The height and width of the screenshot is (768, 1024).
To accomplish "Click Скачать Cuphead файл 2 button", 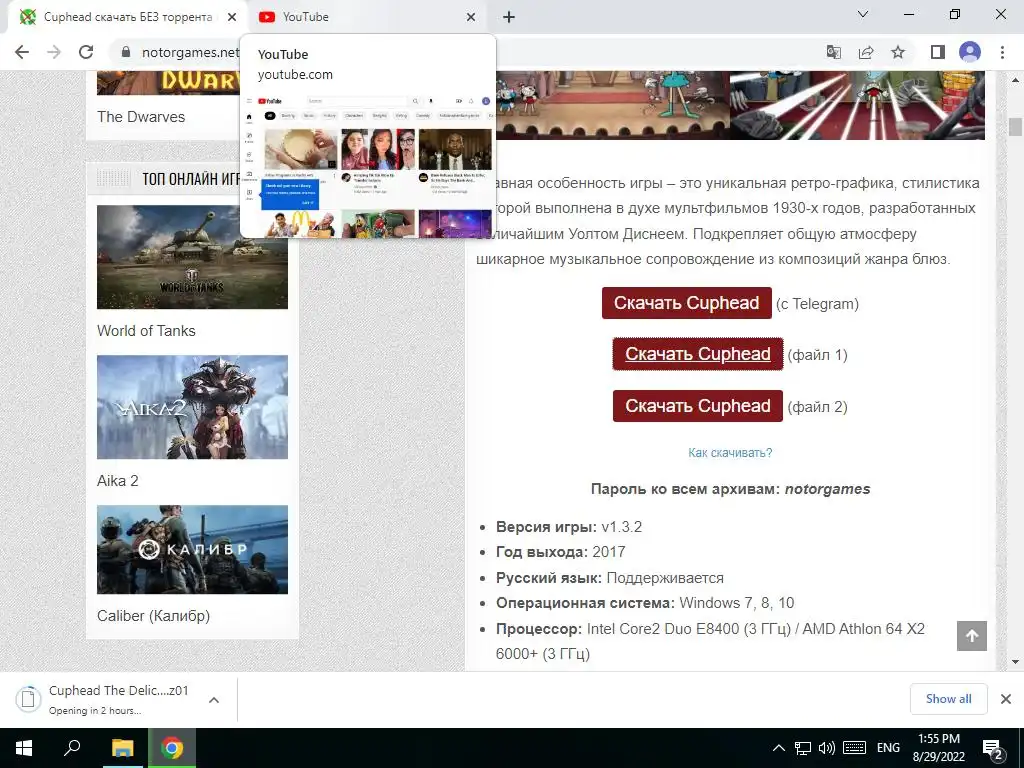I will coord(697,406).
